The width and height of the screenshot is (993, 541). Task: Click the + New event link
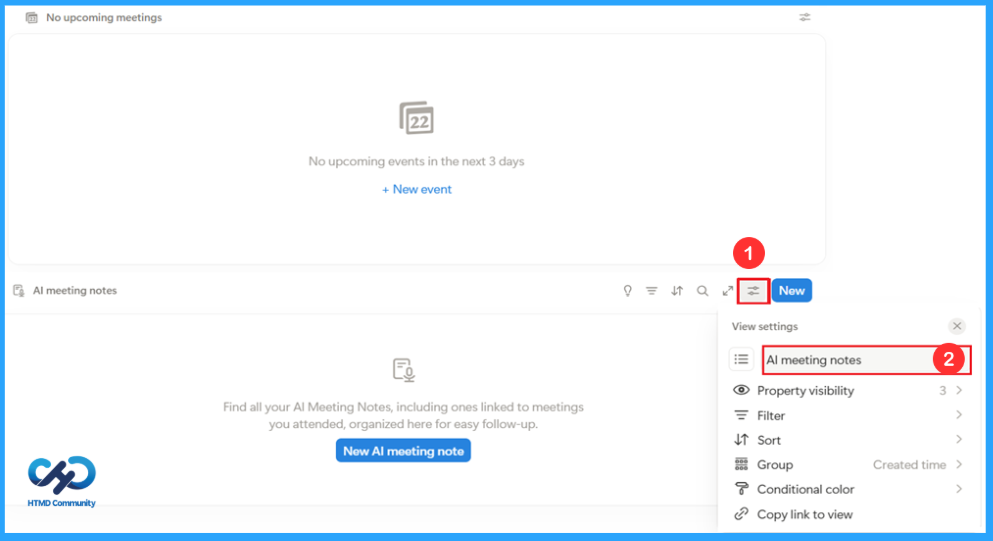(417, 189)
